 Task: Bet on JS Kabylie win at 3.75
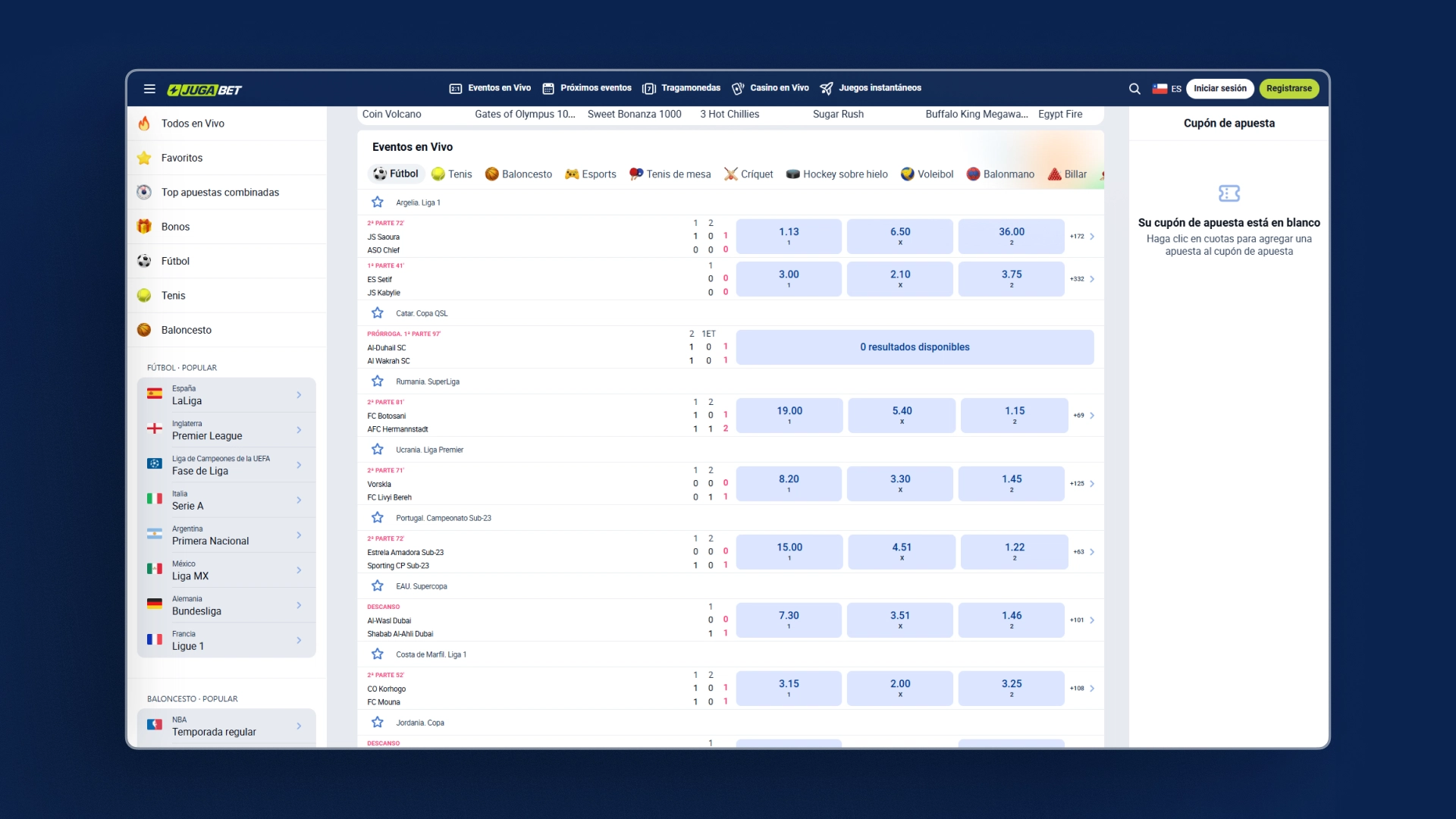(1012, 279)
